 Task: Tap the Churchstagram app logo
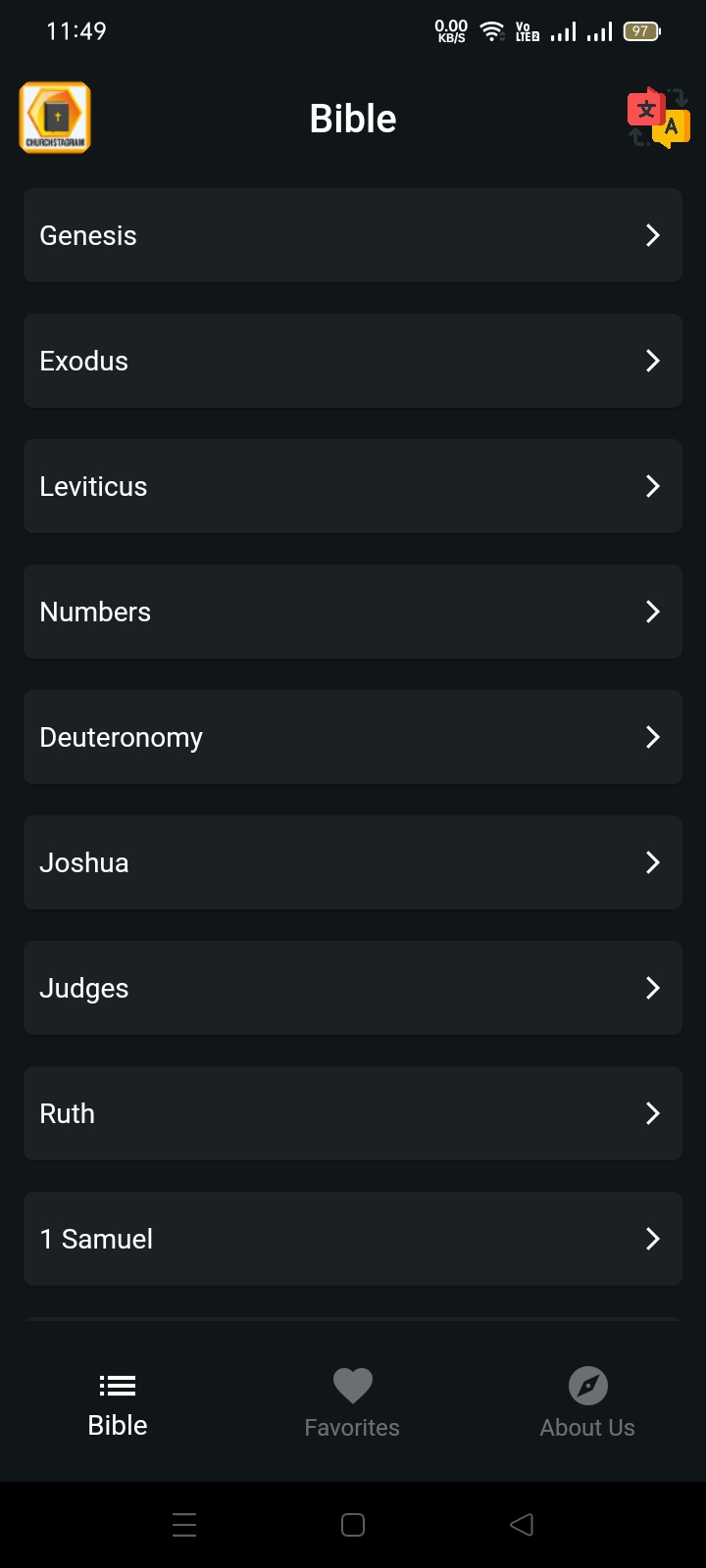(55, 118)
